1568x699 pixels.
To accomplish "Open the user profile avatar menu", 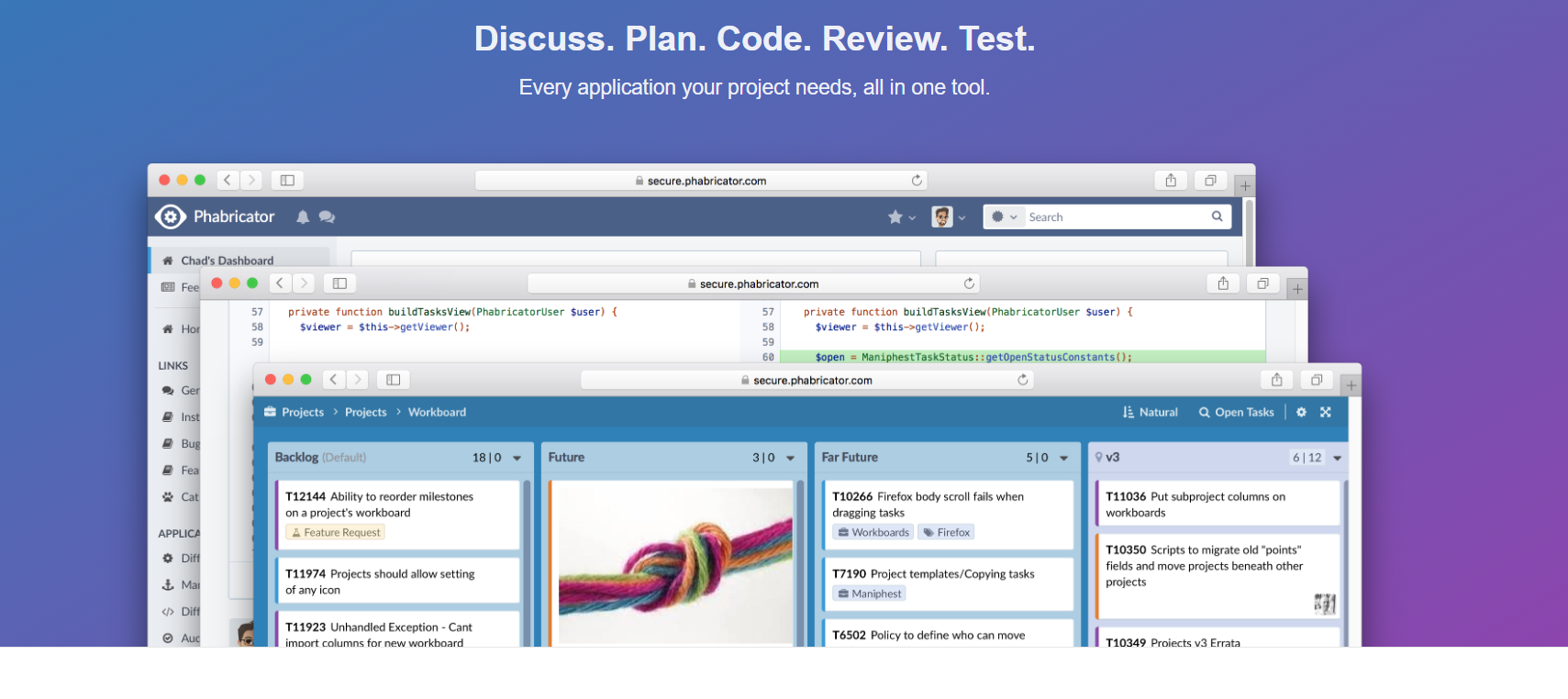I will pyautogui.click(x=948, y=217).
